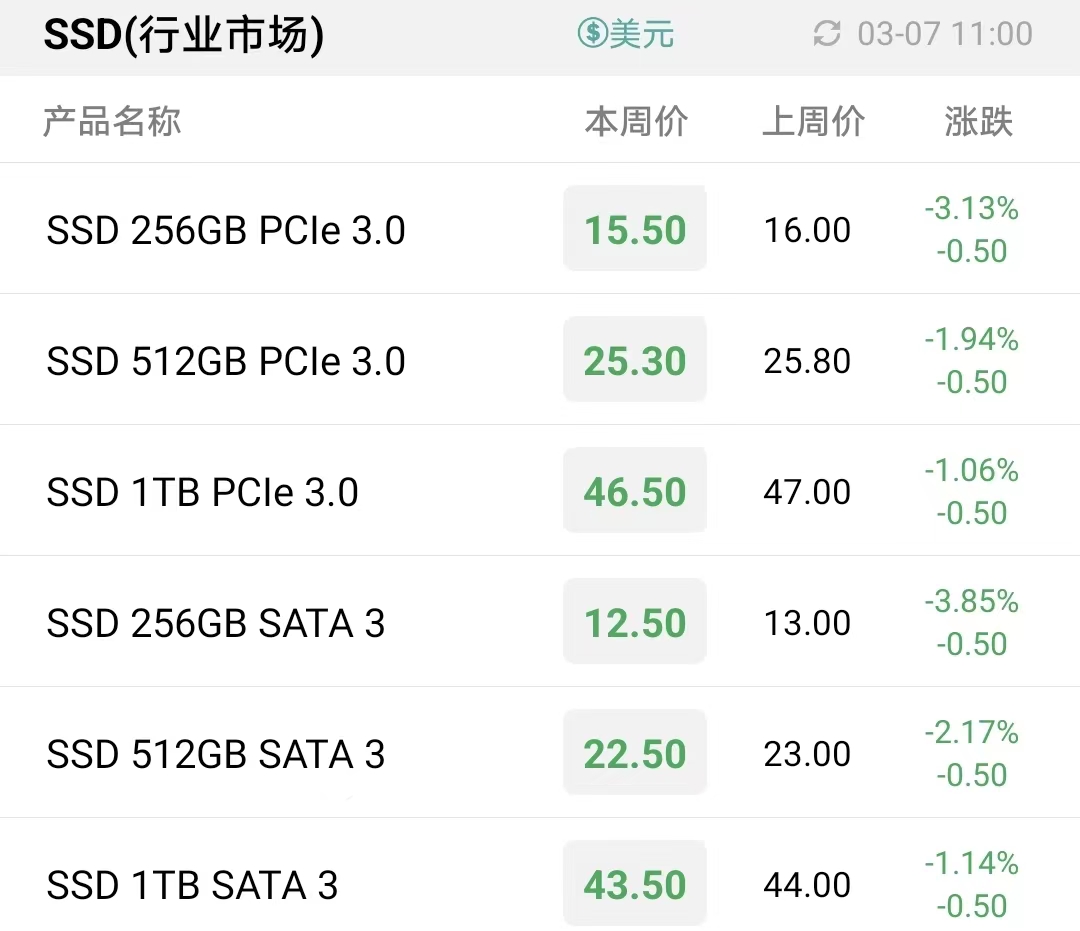
Task: Tap the 12.50 current price badge
Action: tap(635, 622)
